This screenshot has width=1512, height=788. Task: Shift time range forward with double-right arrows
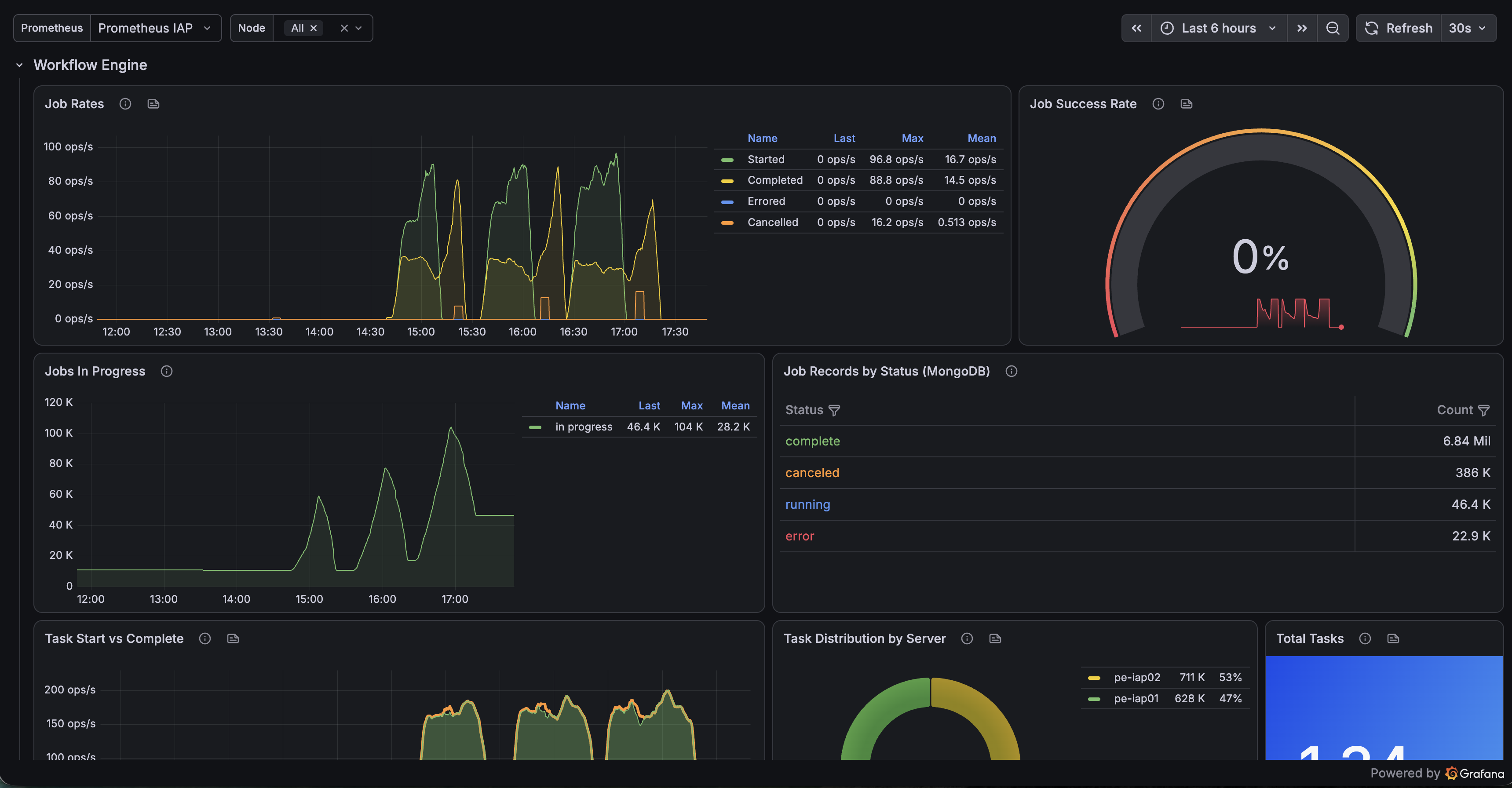pyautogui.click(x=1302, y=28)
